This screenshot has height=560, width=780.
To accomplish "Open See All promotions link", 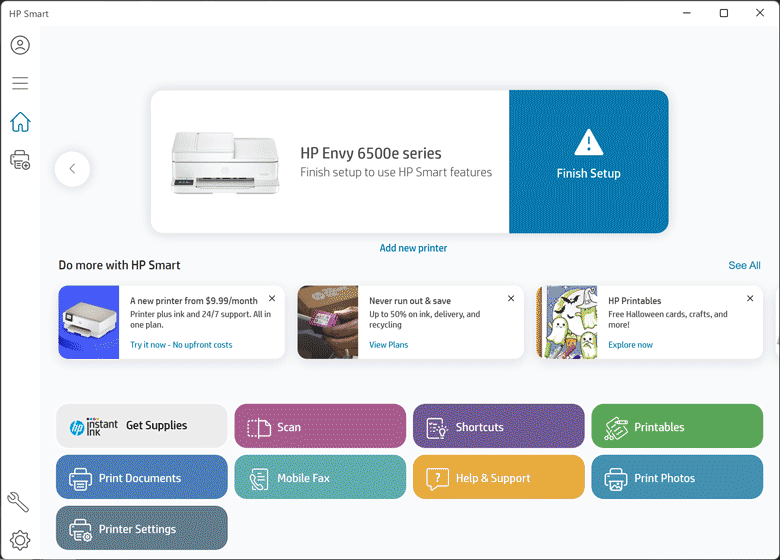I will click(x=744, y=266).
